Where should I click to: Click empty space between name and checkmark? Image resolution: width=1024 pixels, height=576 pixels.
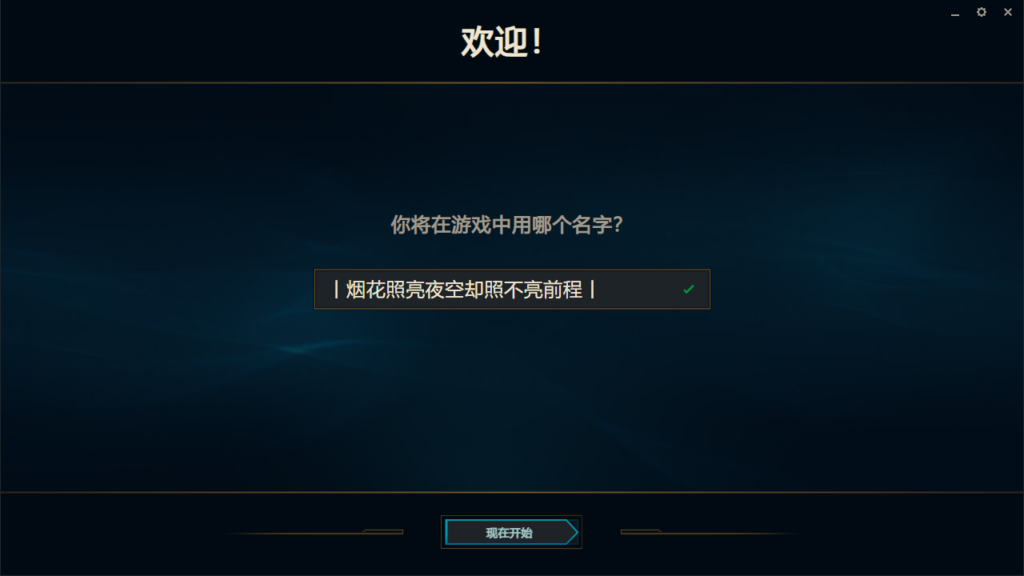tap(640, 290)
